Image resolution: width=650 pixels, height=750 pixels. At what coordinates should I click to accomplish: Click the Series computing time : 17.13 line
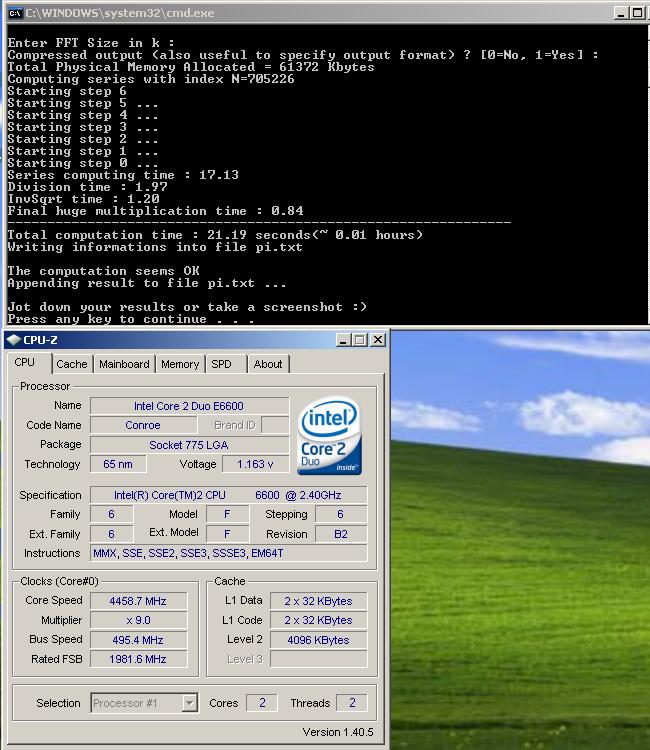tap(123, 175)
